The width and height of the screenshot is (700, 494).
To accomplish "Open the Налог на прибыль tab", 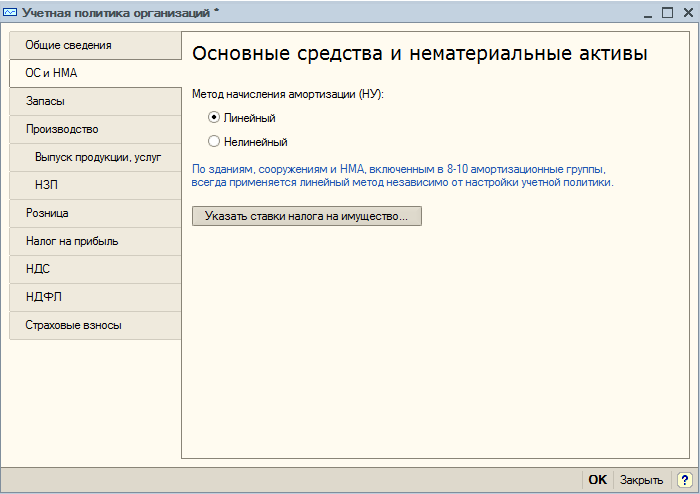I will [95, 241].
